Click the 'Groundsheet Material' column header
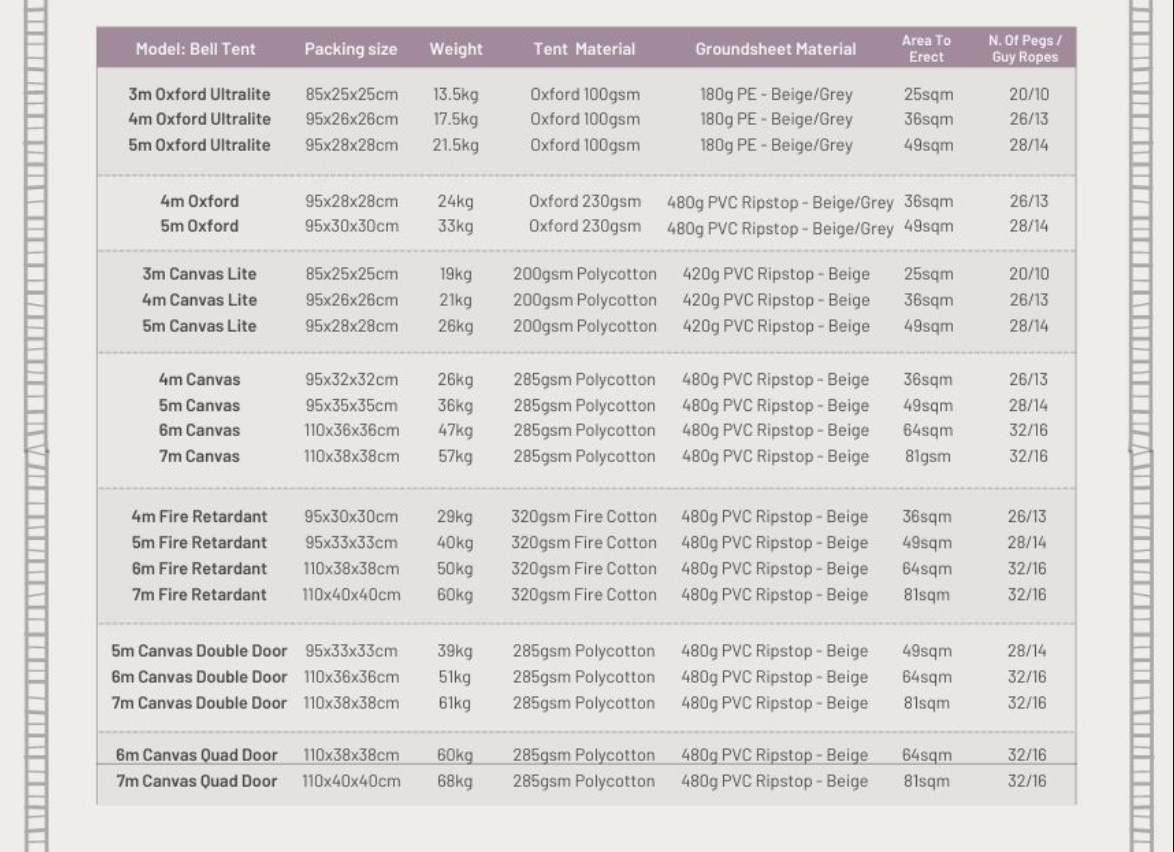Screen dimensions: 1174x852 pos(776,49)
